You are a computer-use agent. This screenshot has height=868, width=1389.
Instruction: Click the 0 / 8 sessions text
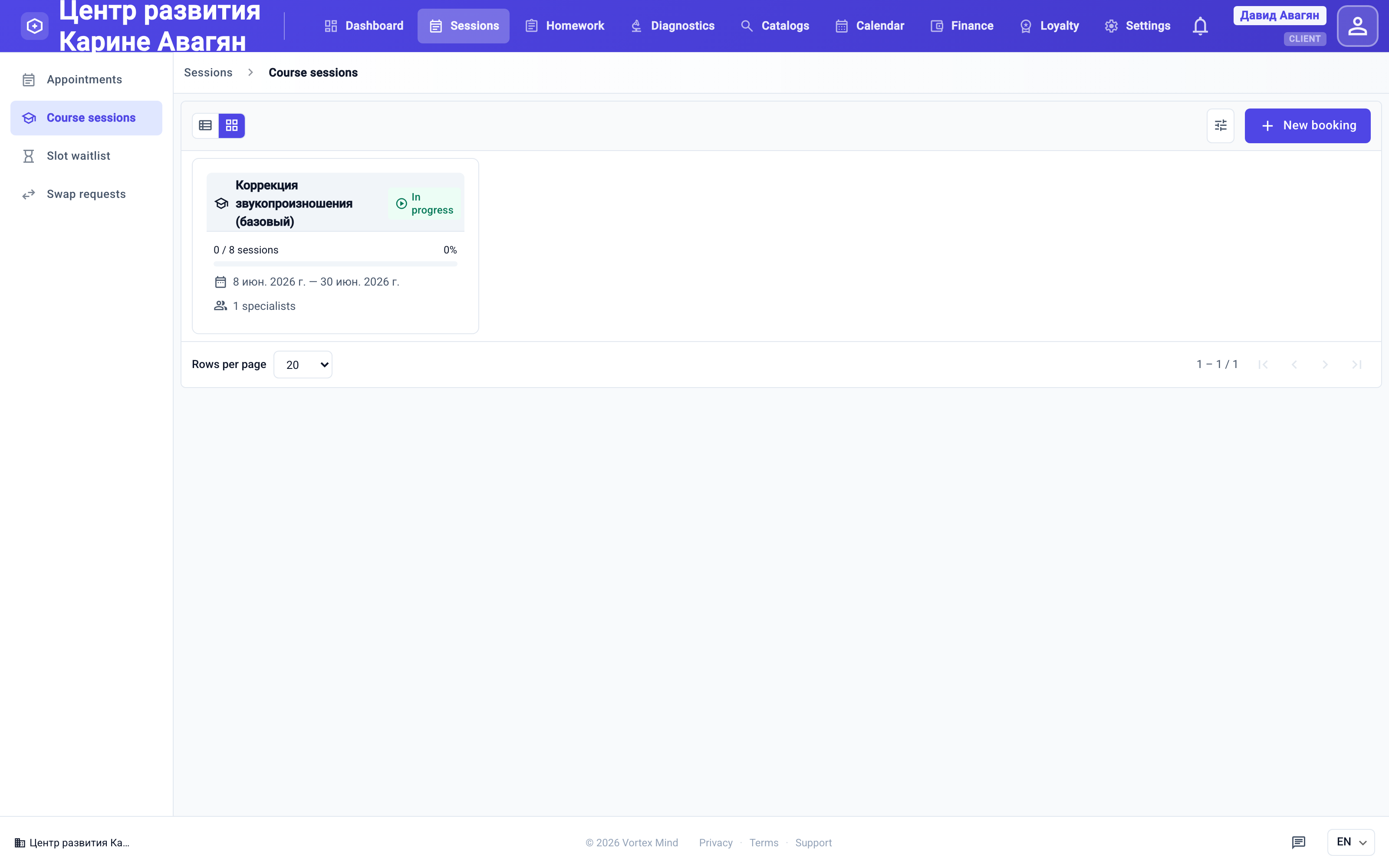point(246,250)
